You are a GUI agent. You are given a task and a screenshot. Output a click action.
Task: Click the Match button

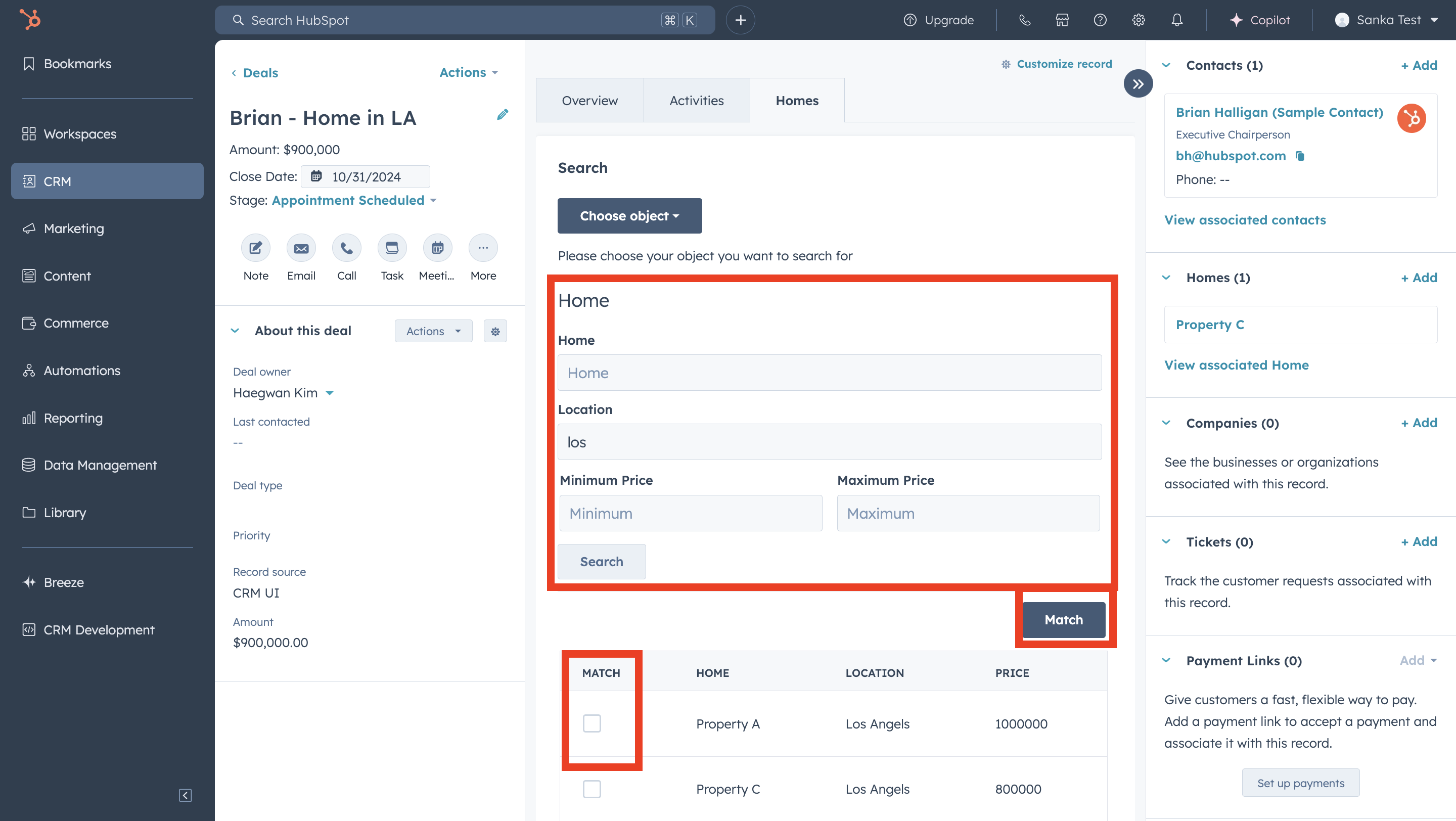[x=1063, y=620]
